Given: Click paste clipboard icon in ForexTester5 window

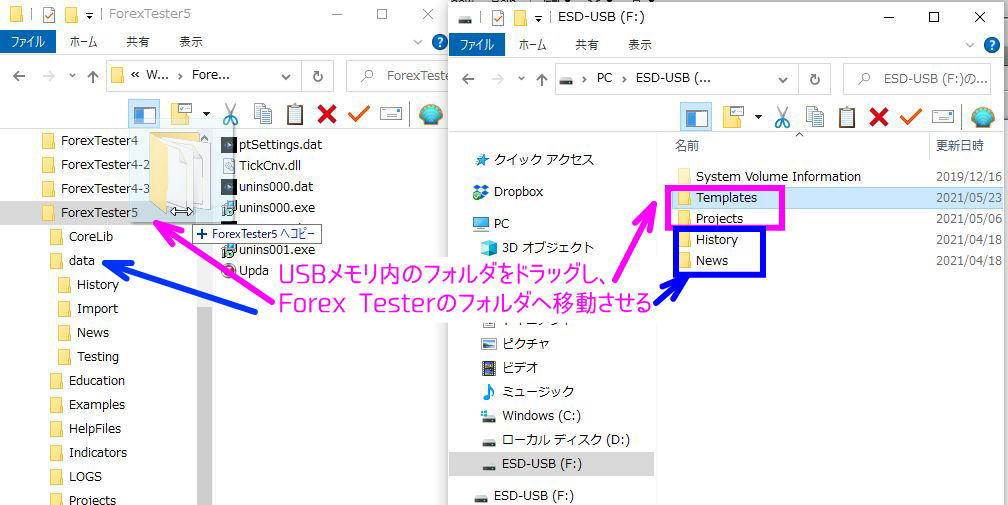Looking at the screenshot, I should 294,114.
